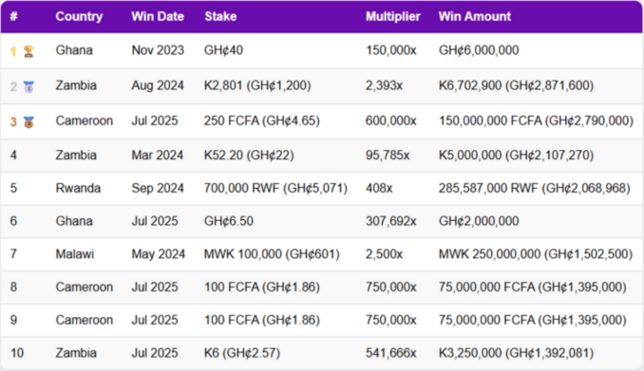Click the Win Date column header
Viewport: 644px width, 371px height.
click(157, 16)
